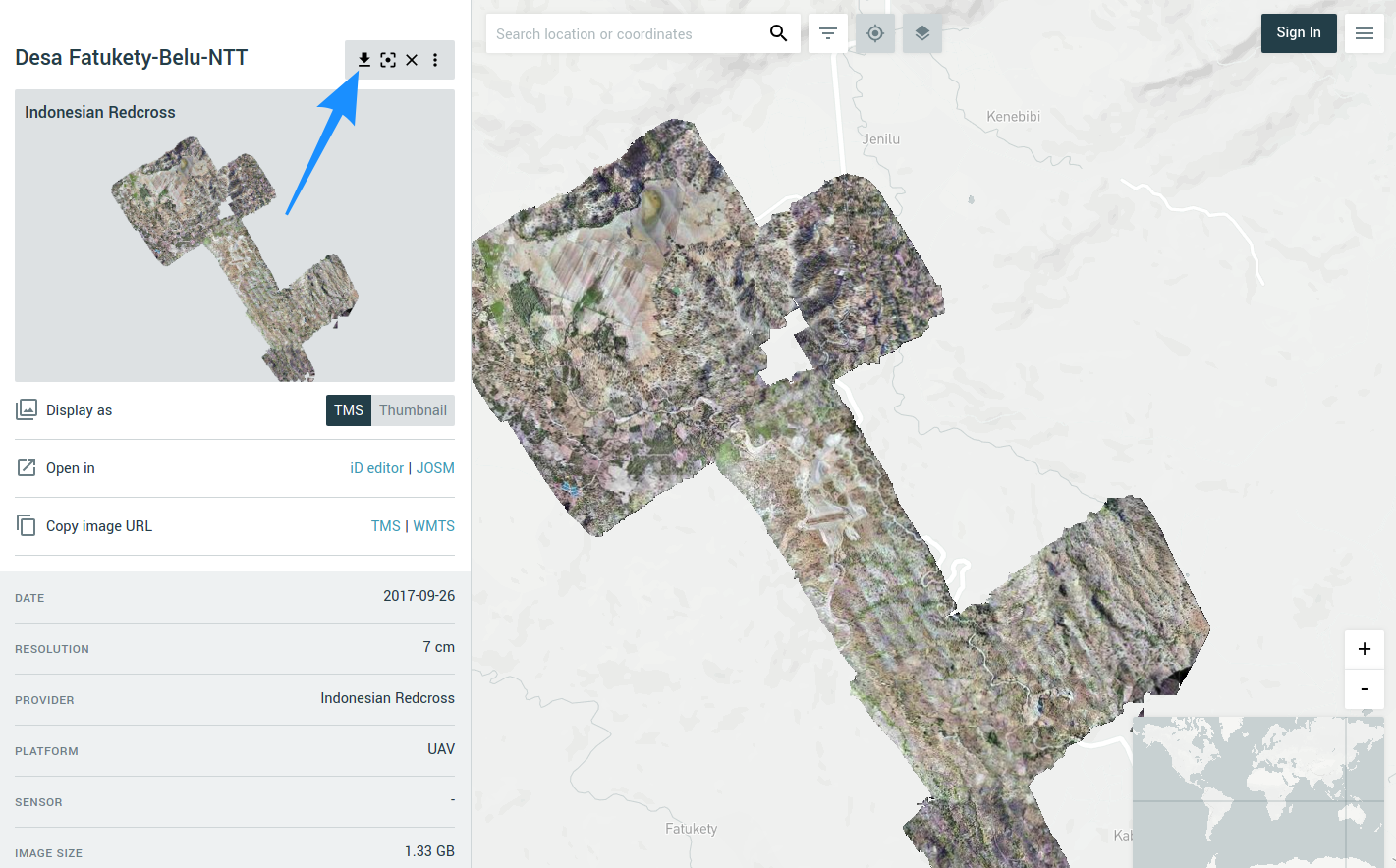Click the Desa Fatukety-Belu-NTT title
The height and width of the screenshot is (868, 1396).
tap(132, 58)
